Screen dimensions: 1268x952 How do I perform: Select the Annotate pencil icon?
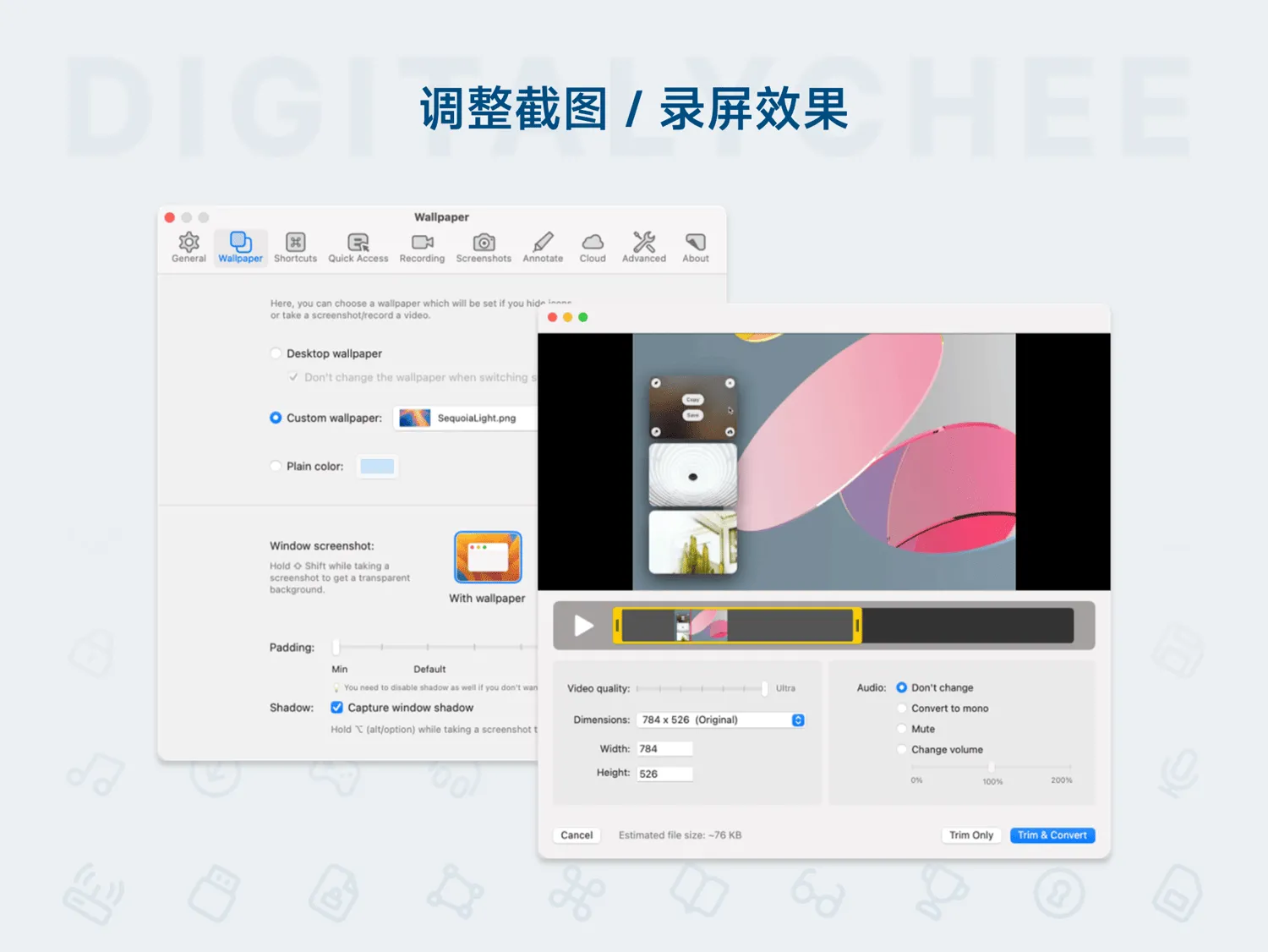pyautogui.click(x=542, y=246)
